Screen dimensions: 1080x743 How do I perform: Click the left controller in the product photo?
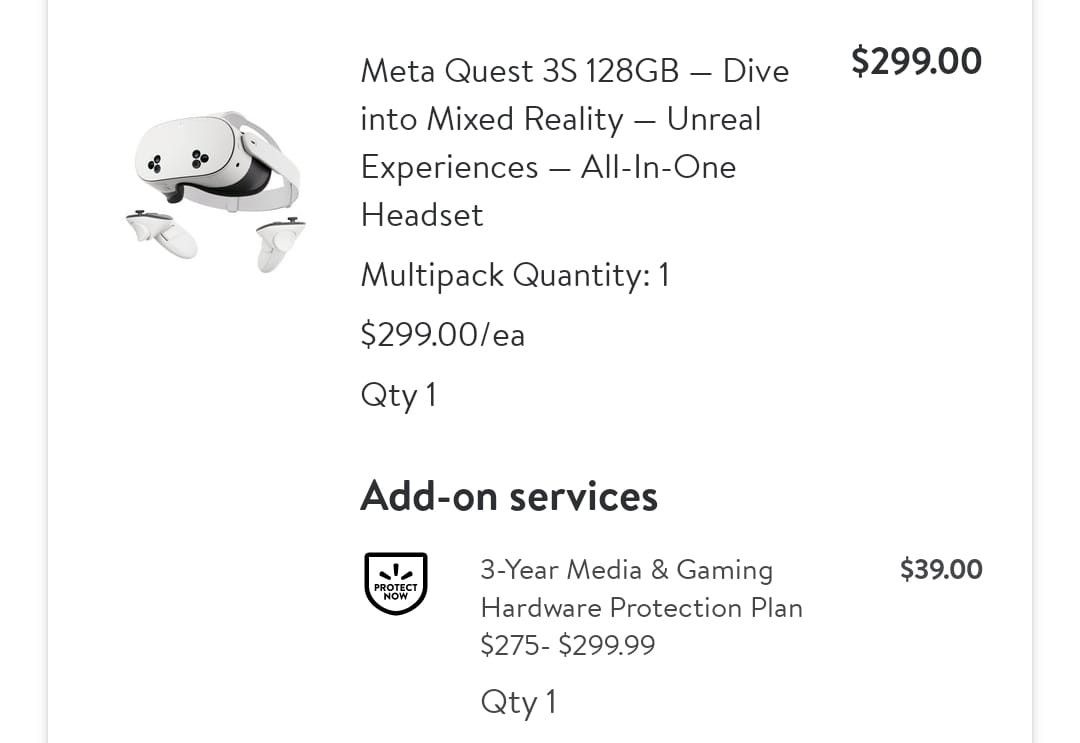pyautogui.click(x=162, y=234)
